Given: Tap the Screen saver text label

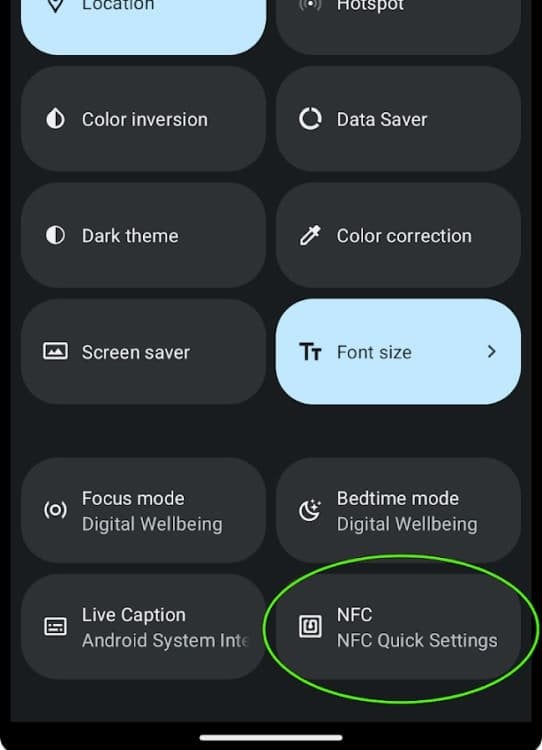Looking at the screenshot, I should (x=136, y=353).
